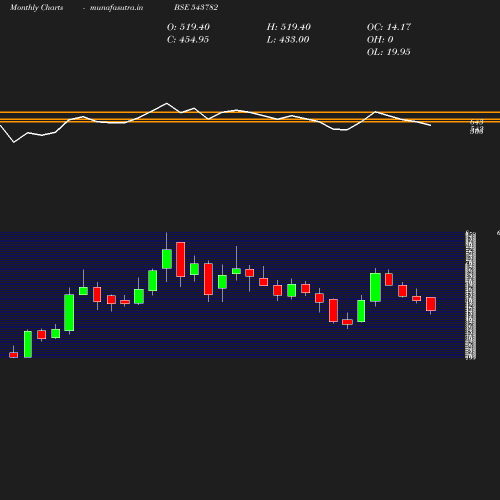Click the munafasutra.in site label

(116, 8)
